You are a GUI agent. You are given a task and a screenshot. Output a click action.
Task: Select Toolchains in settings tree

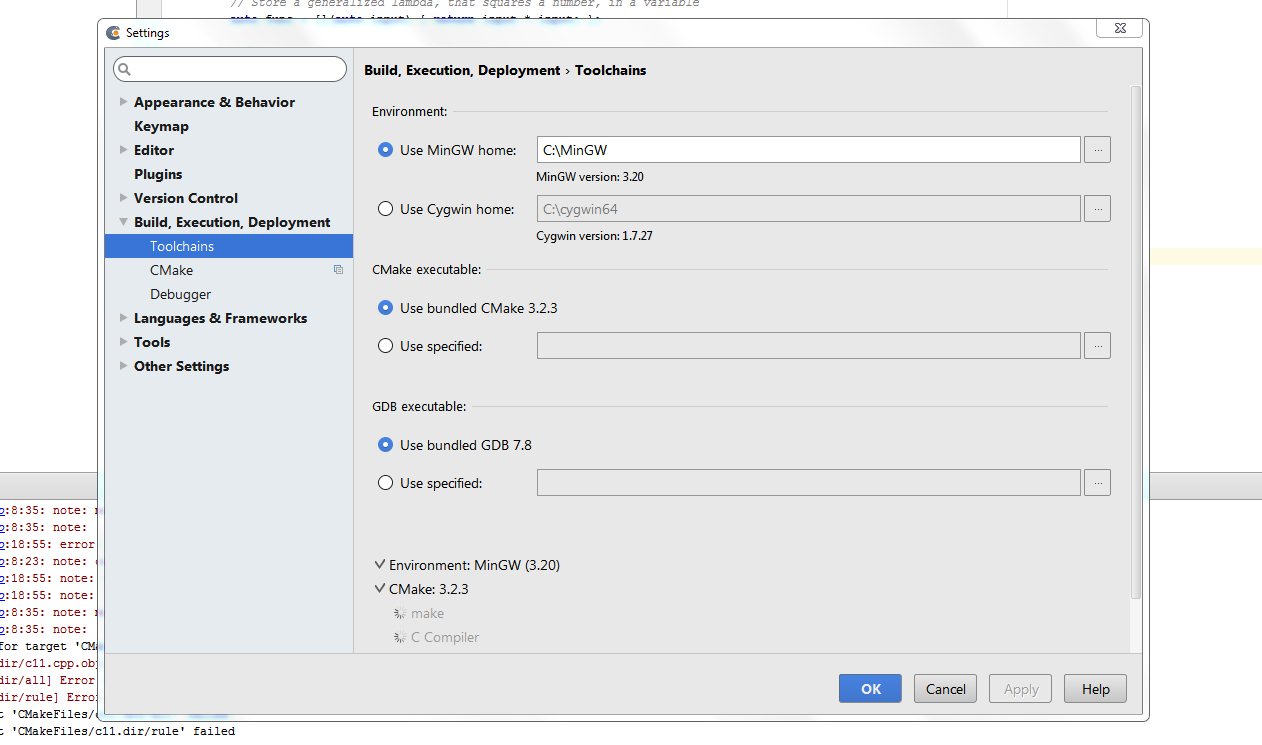coord(229,246)
